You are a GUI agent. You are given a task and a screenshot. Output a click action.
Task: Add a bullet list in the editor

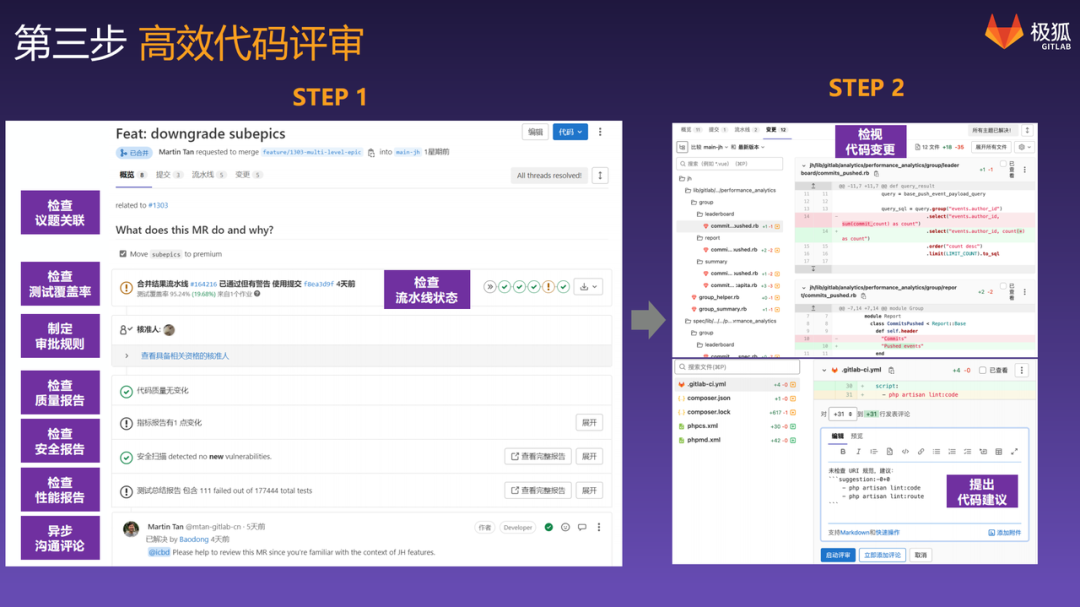(x=936, y=452)
